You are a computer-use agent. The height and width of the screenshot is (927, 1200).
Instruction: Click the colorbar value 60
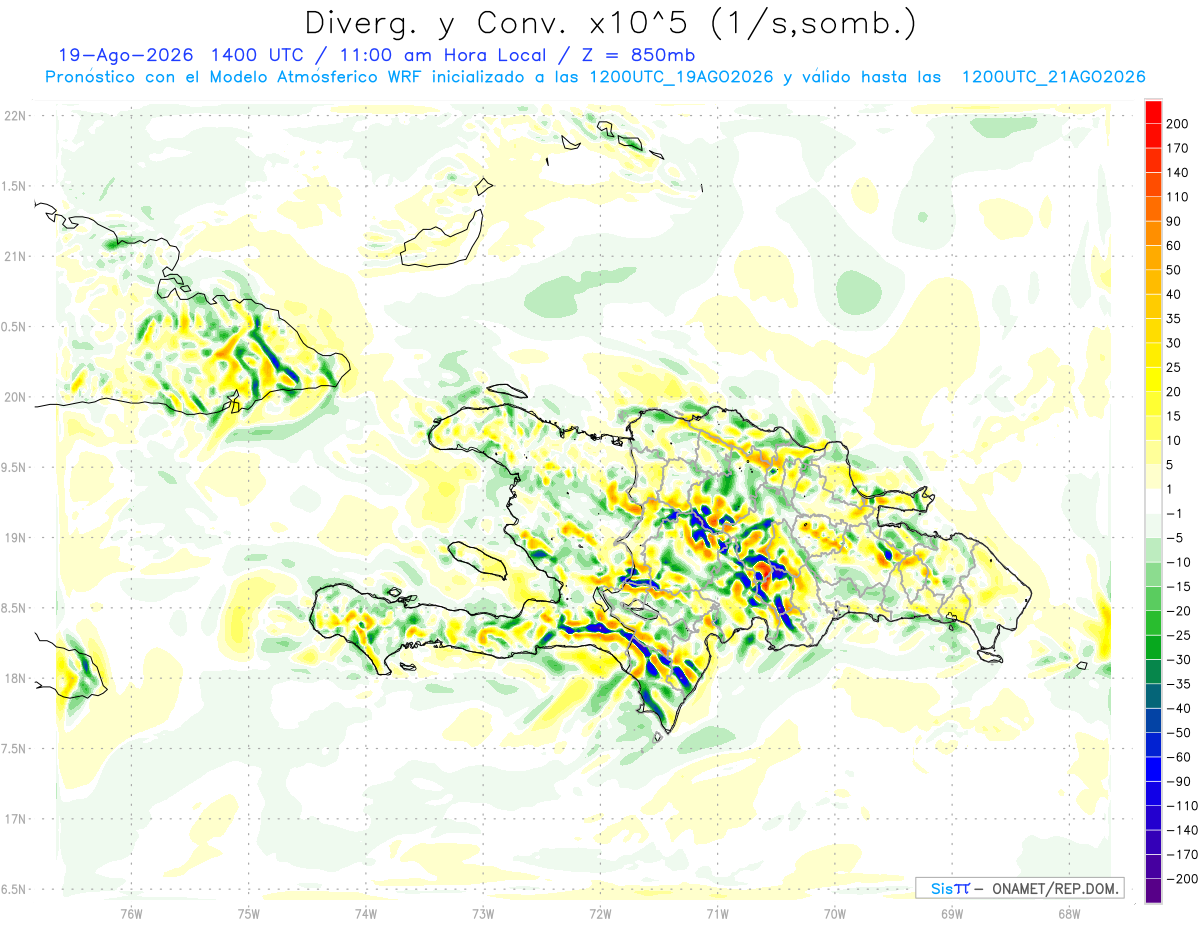pyautogui.click(x=1174, y=246)
